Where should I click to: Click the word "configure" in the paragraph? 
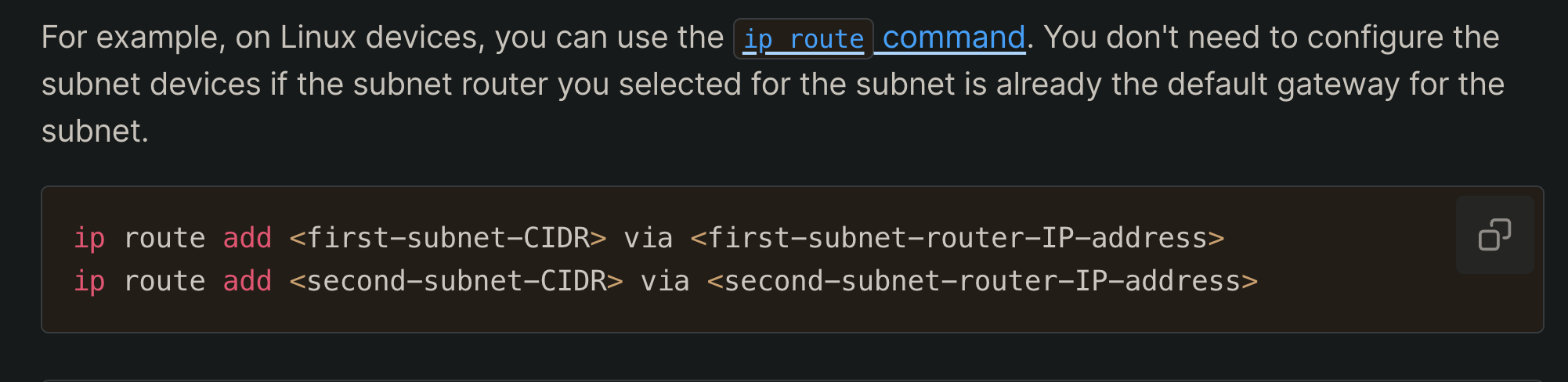pyautogui.click(x=1375, y=38)
